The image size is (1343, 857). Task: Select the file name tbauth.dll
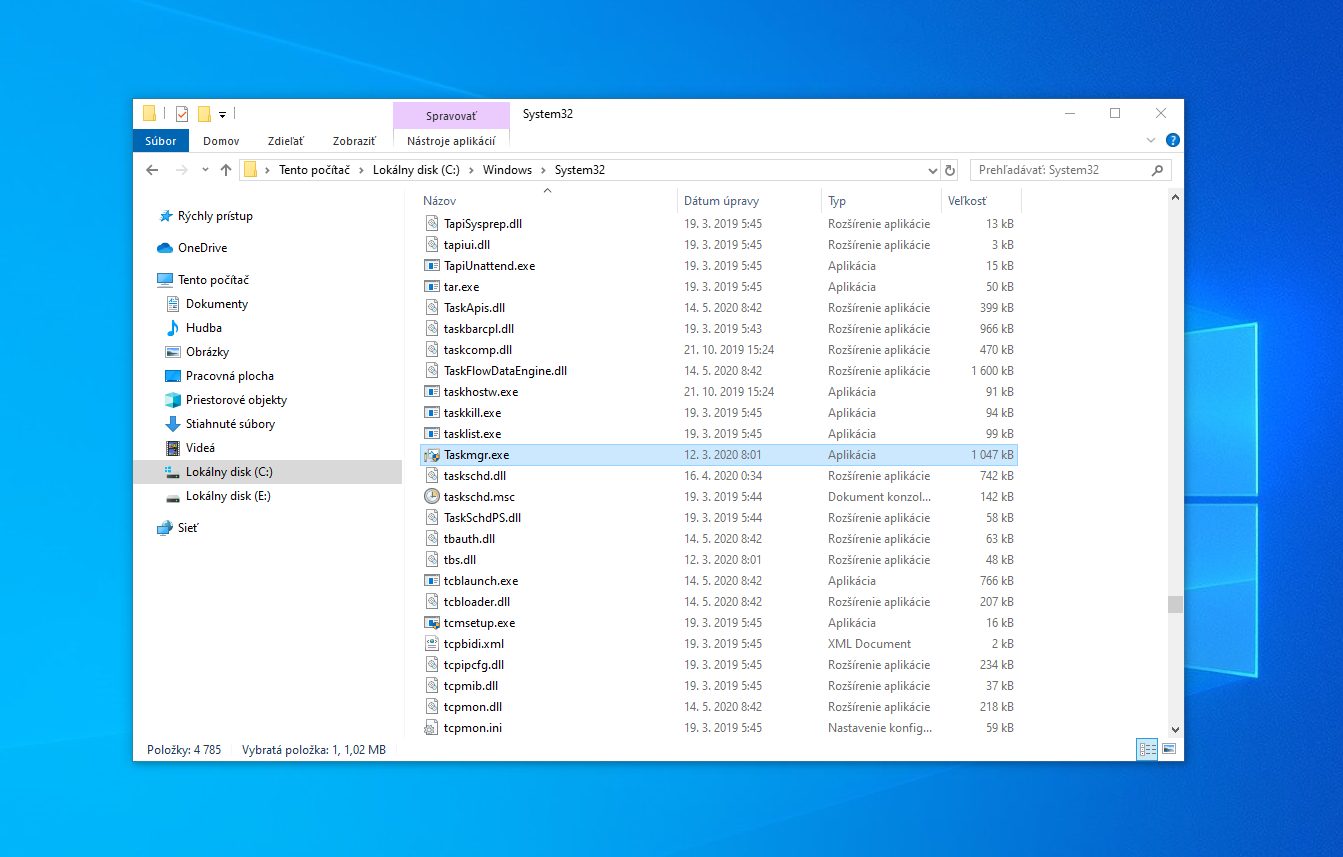pos(470,539)
